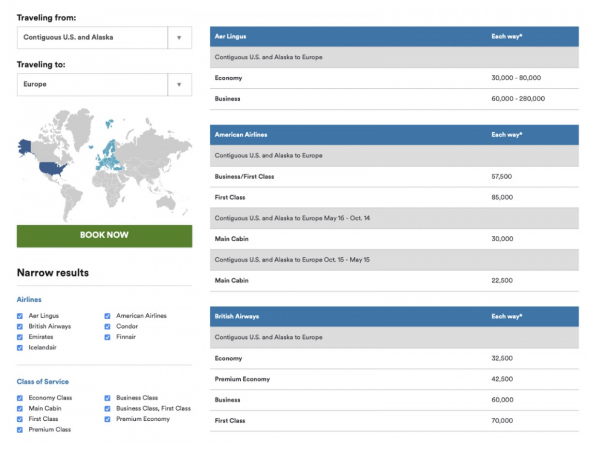This screenshot has width=600, height=452.
Task: Toggle the Main Cabin class filter
Action: pos(20,409)
